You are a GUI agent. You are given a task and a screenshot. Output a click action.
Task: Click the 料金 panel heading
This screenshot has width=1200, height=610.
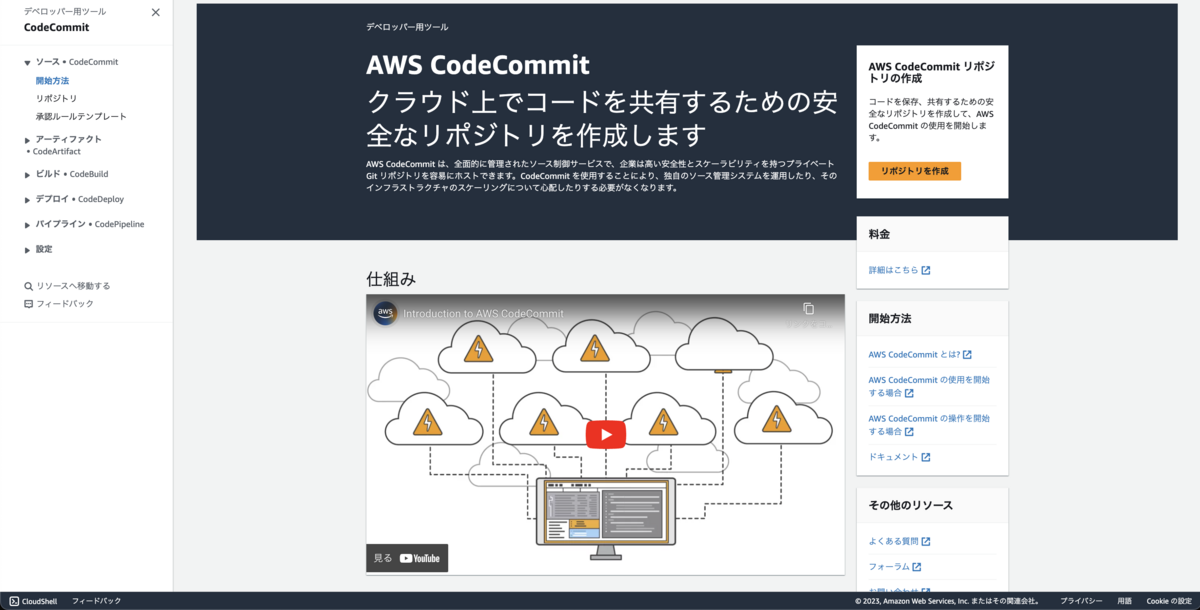click(879, 234)
